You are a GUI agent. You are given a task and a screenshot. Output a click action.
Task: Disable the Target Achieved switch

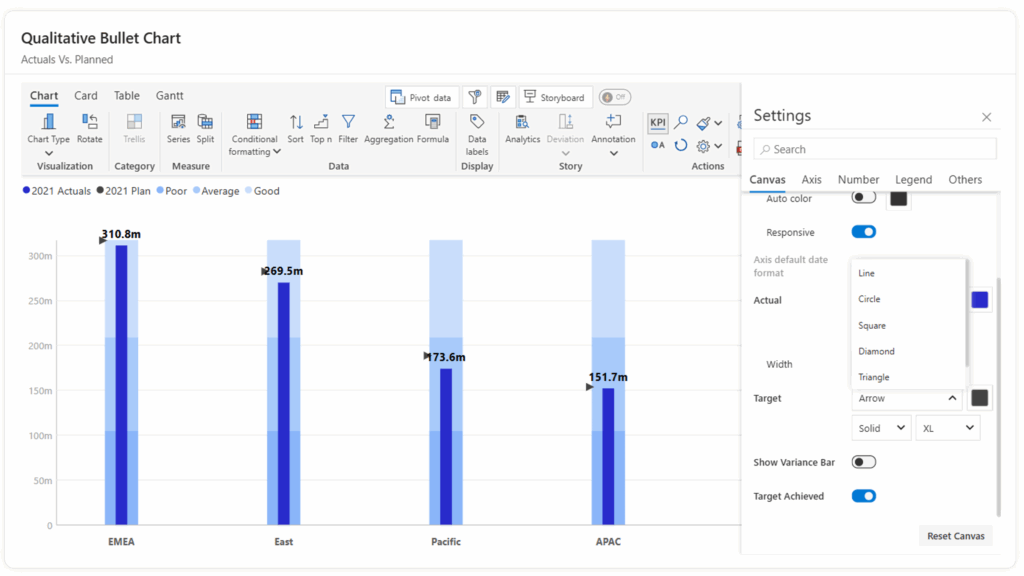(863, 496)
